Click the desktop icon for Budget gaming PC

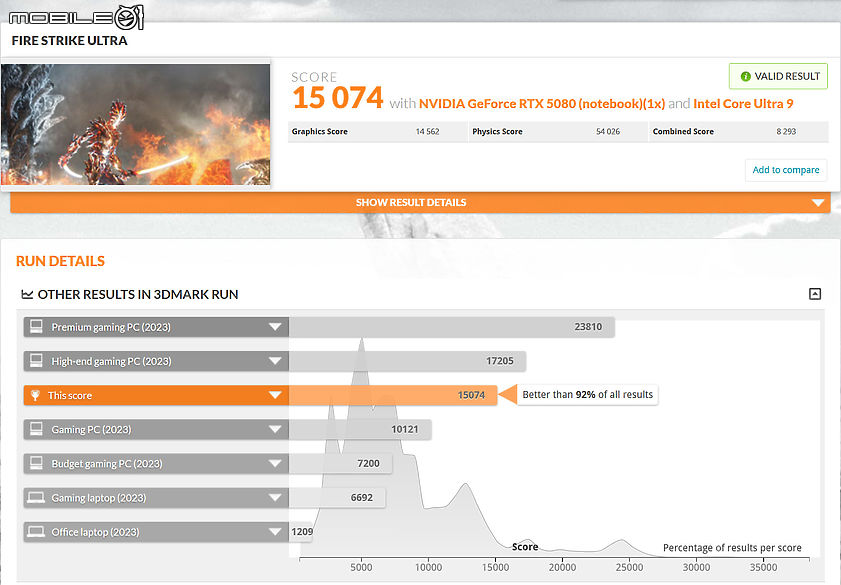coord(36,463)
